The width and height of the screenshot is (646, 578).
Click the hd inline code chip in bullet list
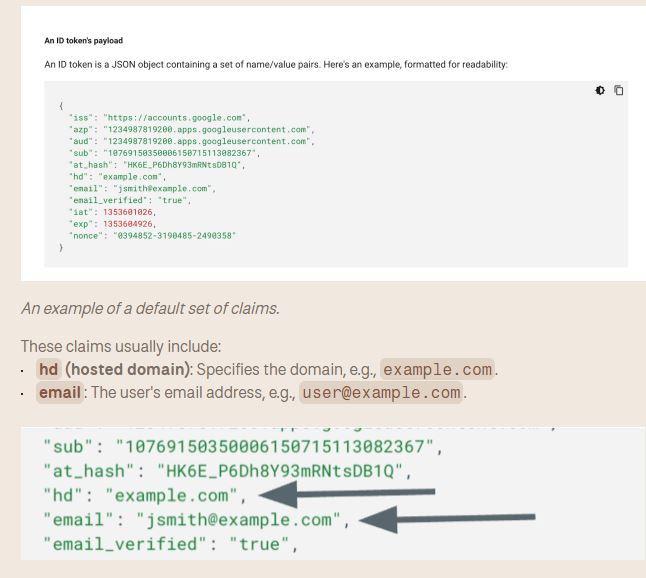coord(49,369)
